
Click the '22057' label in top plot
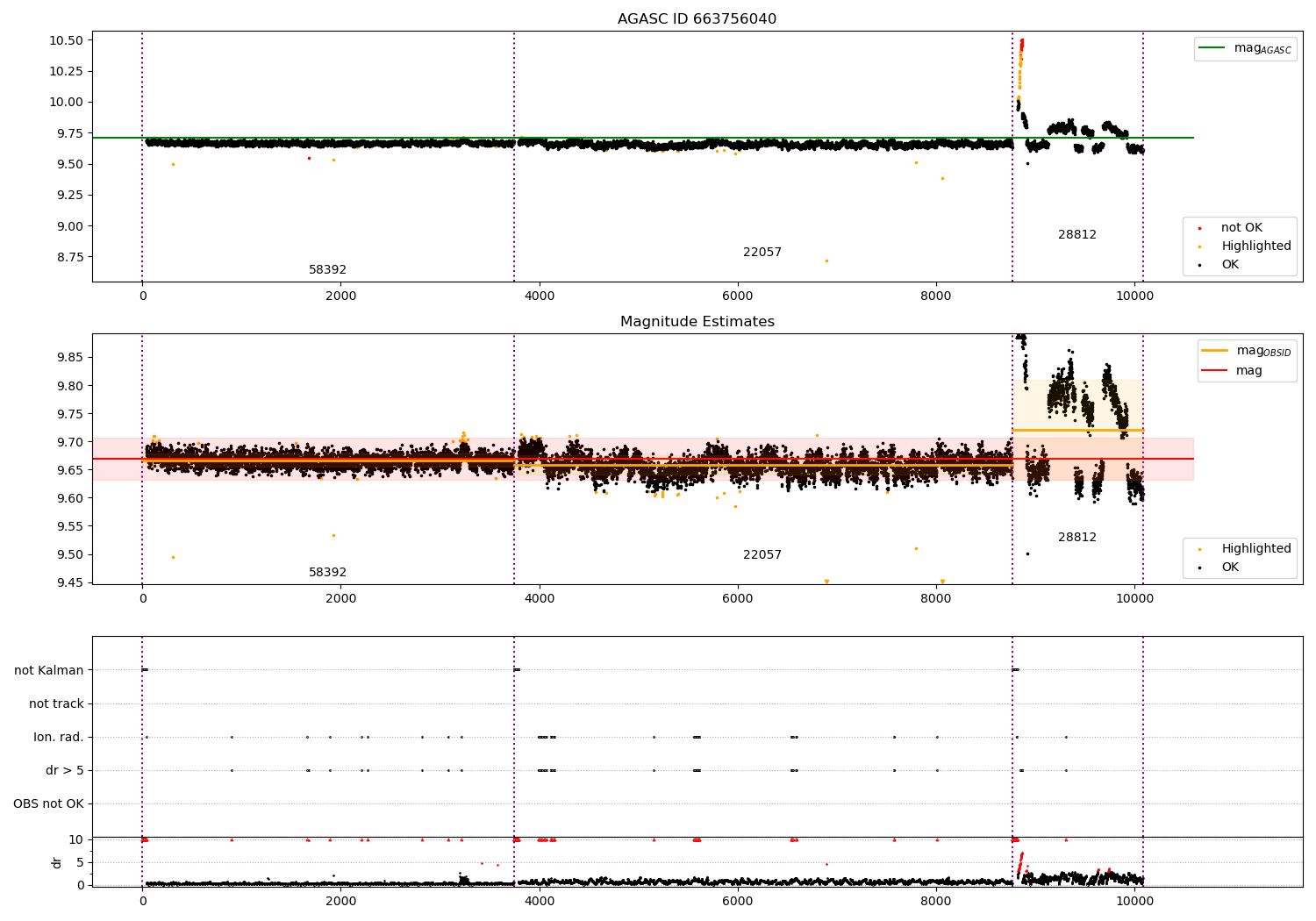point(762,253)
